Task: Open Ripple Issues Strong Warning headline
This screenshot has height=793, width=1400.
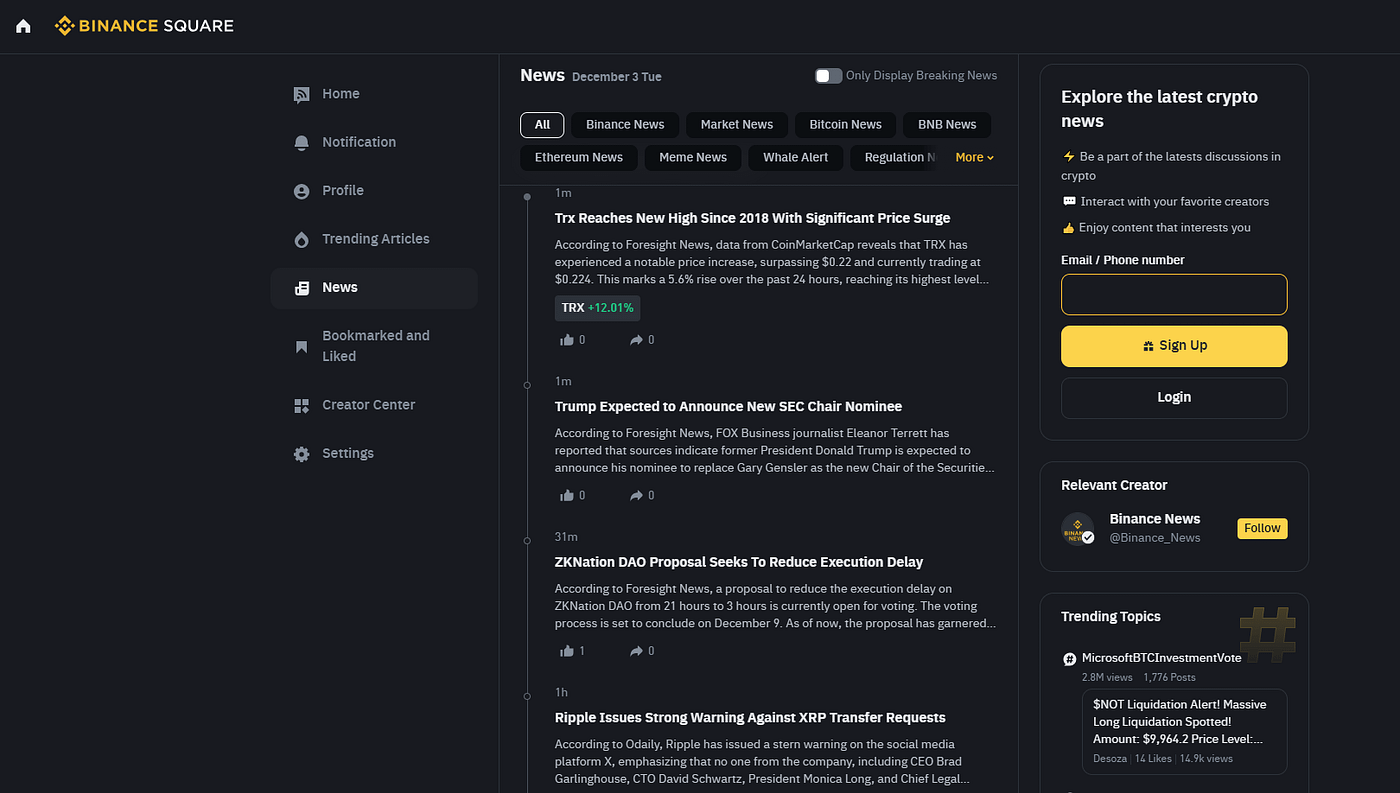Action: 750,718
